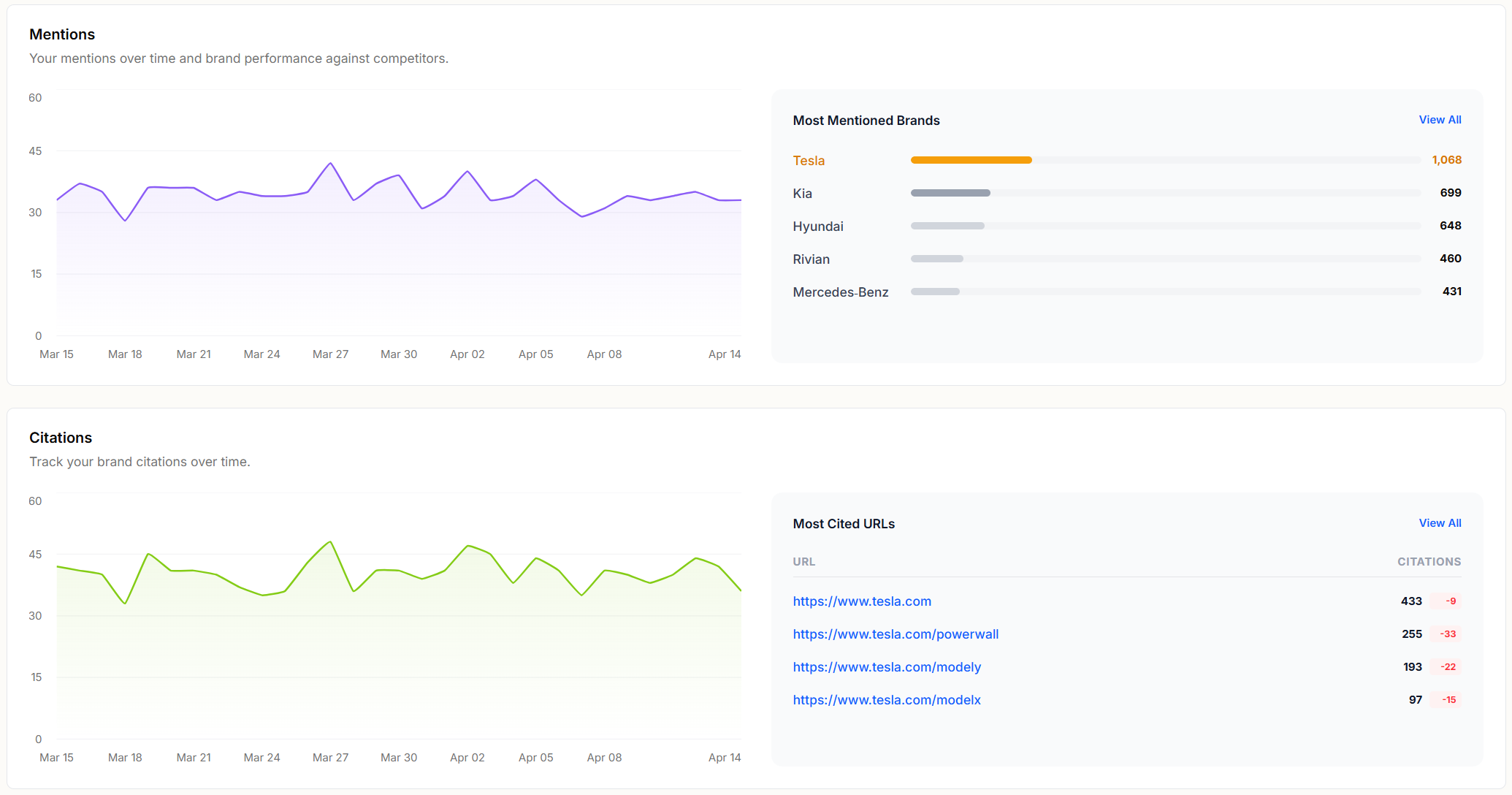Open the tesla.com/modely cited URL
The width and height of the screenshot is (1512, 795).
(887, 667)
